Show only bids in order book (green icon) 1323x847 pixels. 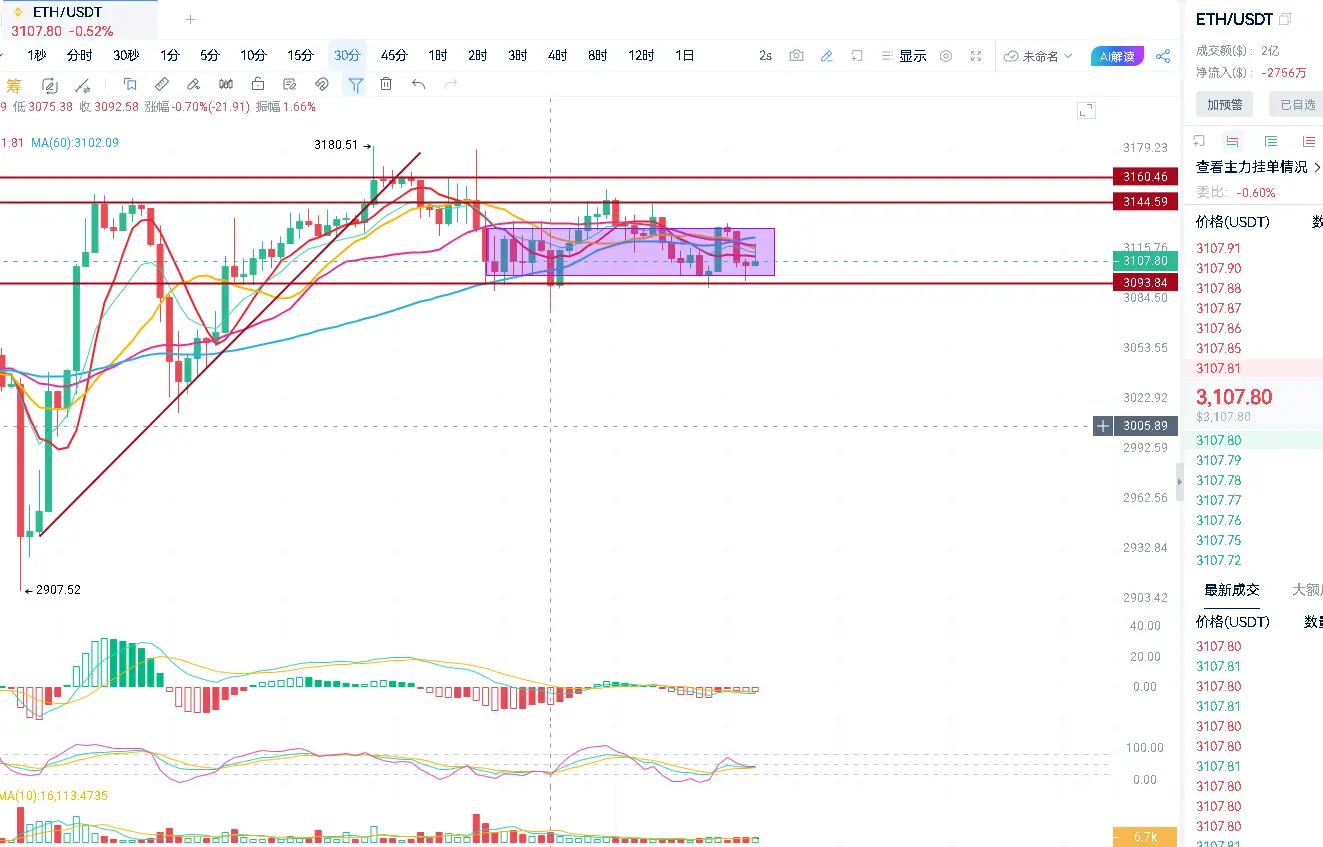[x=1271, y=141]
